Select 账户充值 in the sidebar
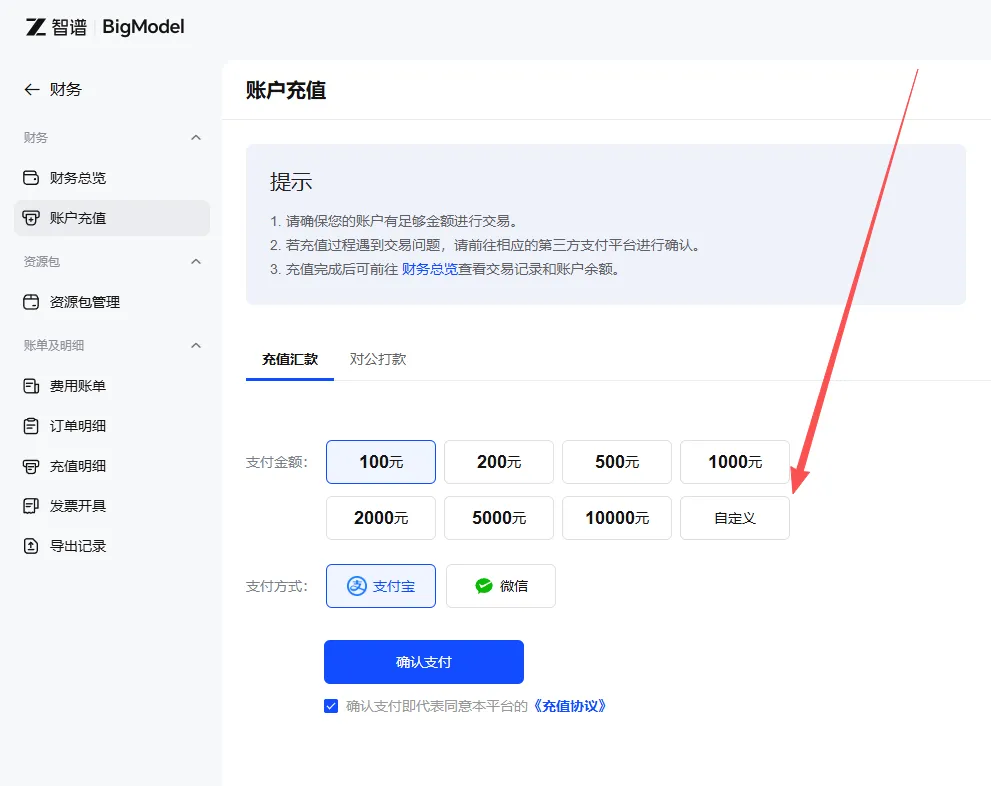The width and height of the screenshot is (991, 786). pos(112,218)
